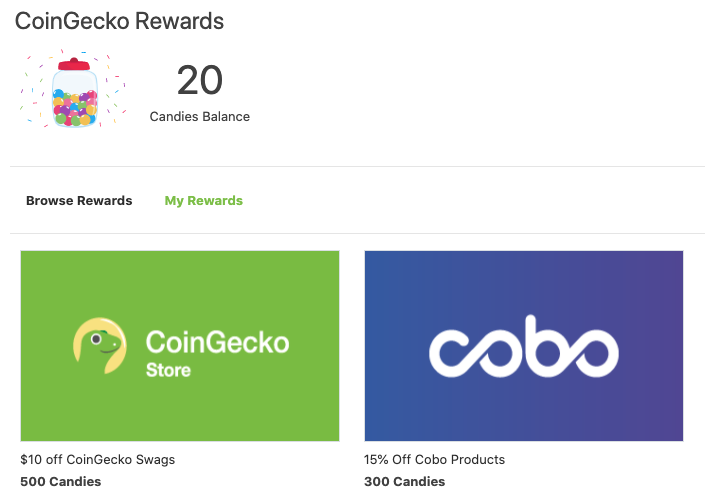Click the Candies Balance label
This screenshot has width=705, height=503.
point(200,116)
